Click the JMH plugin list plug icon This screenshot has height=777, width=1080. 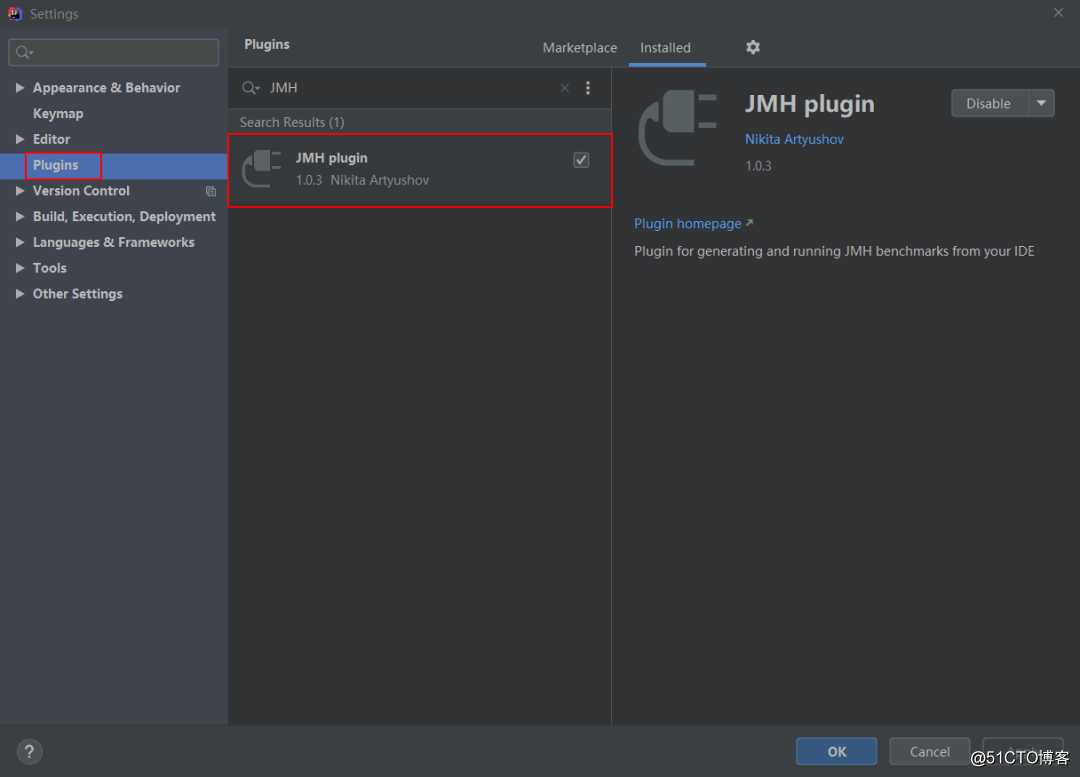[x=262, y=169]
